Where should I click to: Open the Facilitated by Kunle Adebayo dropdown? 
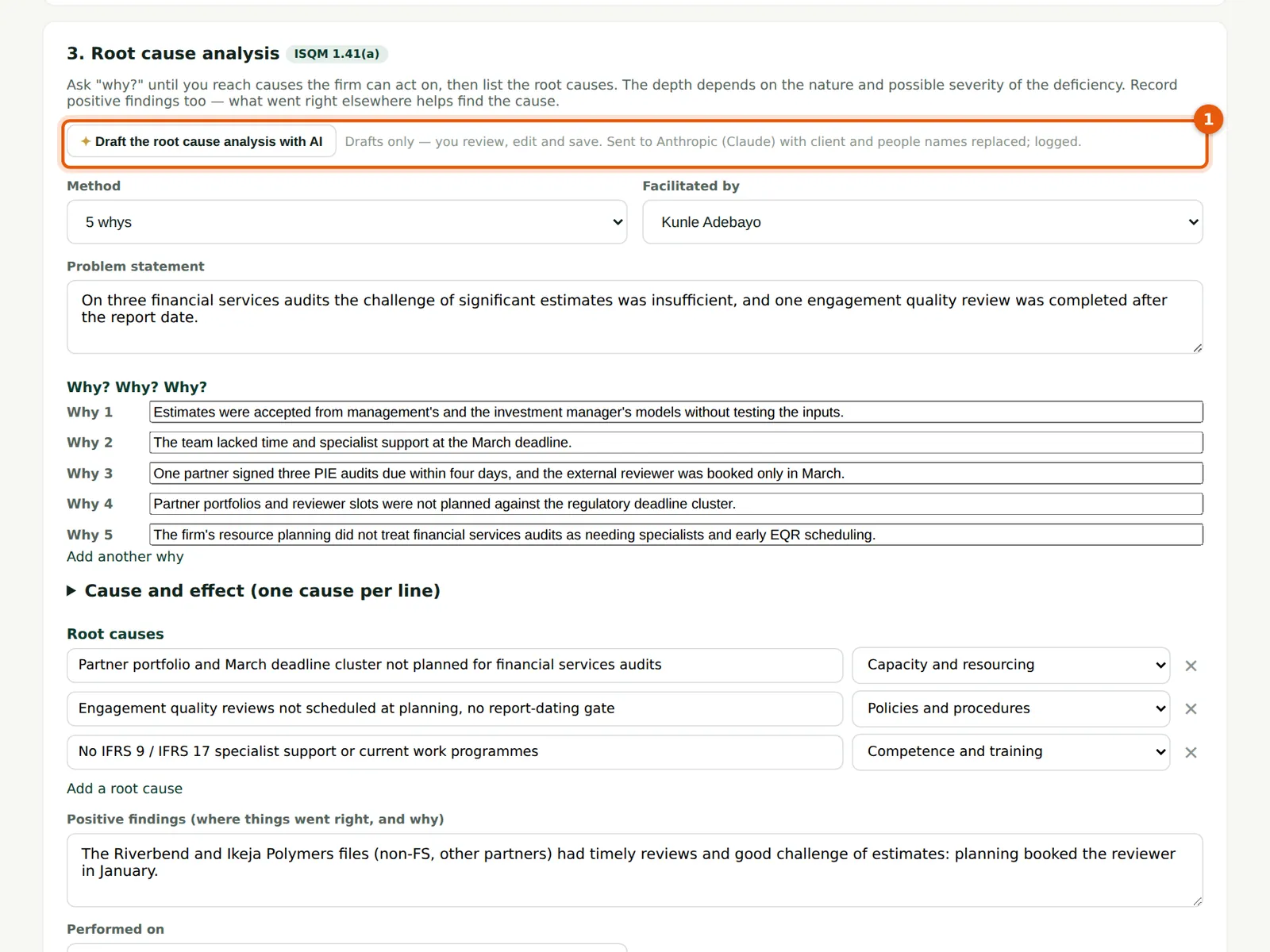[922, 222]
